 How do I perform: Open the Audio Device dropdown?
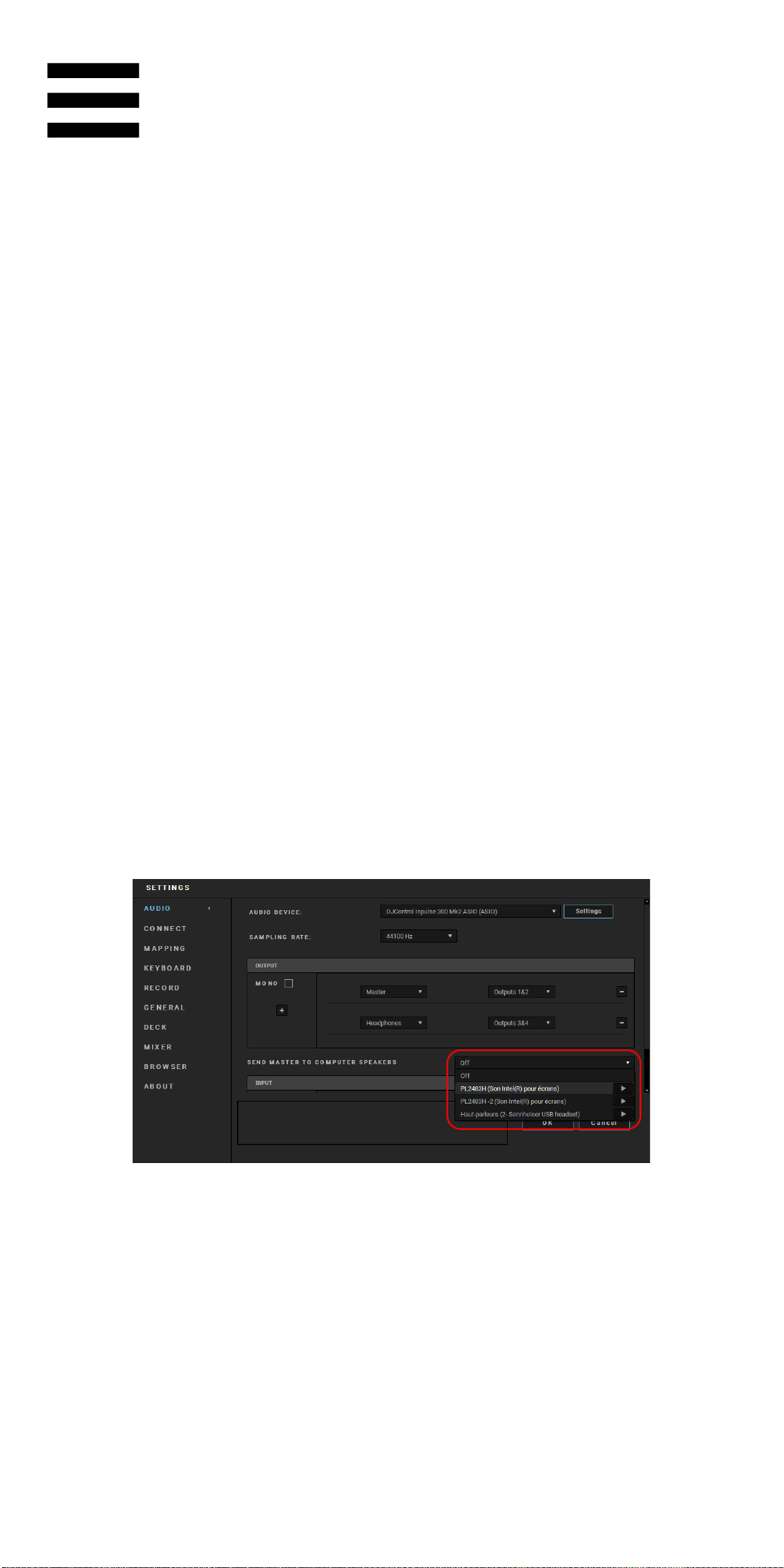coord(470,911)
